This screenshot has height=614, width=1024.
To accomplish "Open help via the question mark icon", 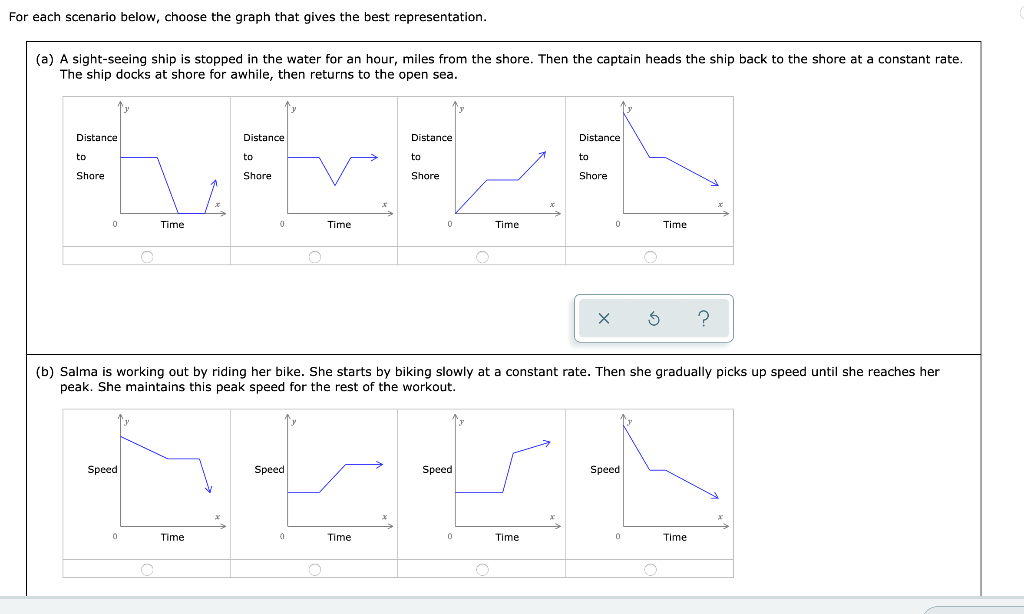I will pos(703,317).
